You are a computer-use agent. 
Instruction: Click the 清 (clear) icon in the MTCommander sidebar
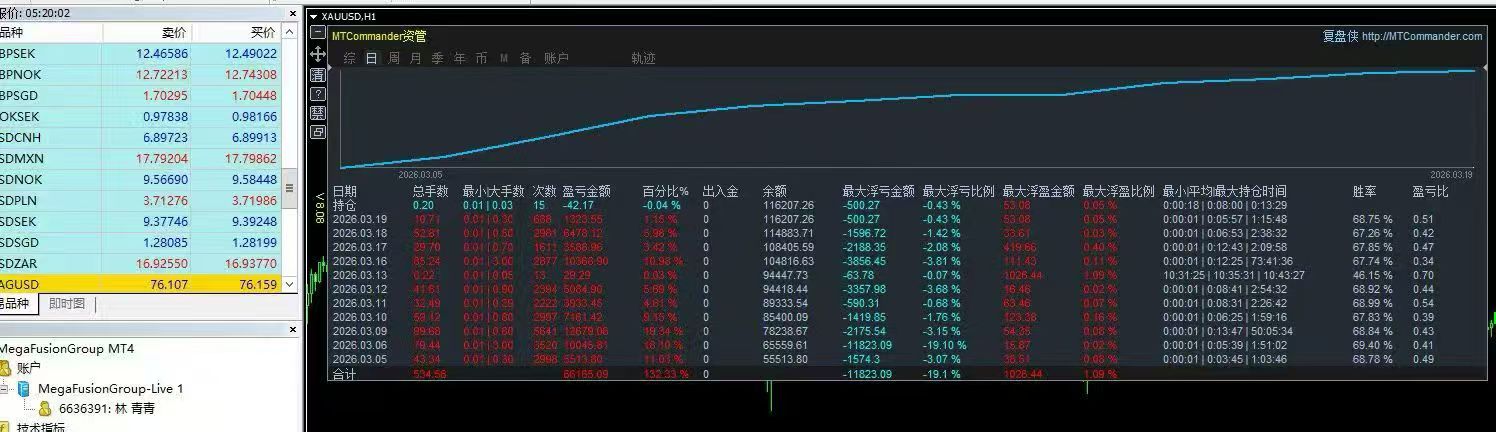318,75
